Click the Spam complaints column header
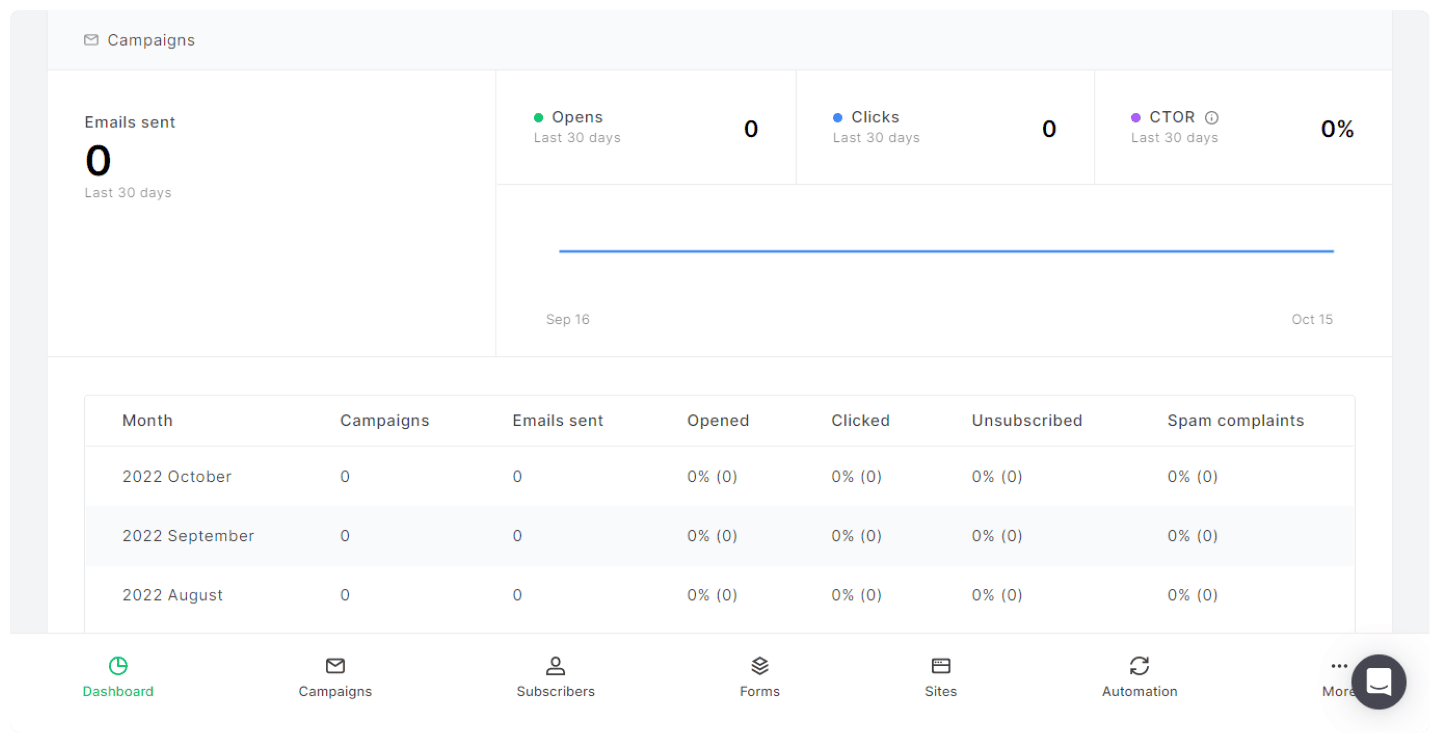 point(1236,421)
